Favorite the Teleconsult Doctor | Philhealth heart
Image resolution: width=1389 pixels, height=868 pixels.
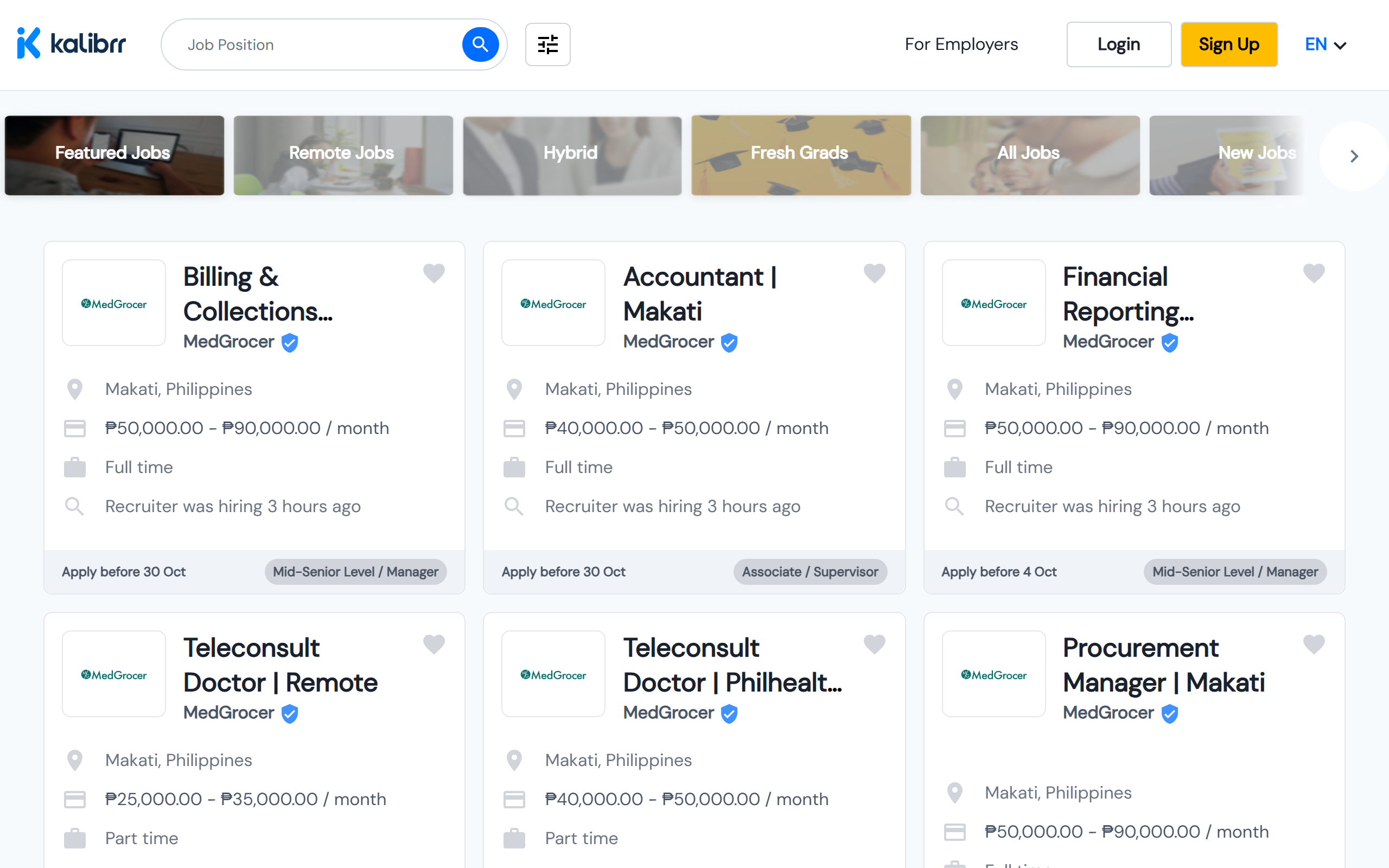874,643
